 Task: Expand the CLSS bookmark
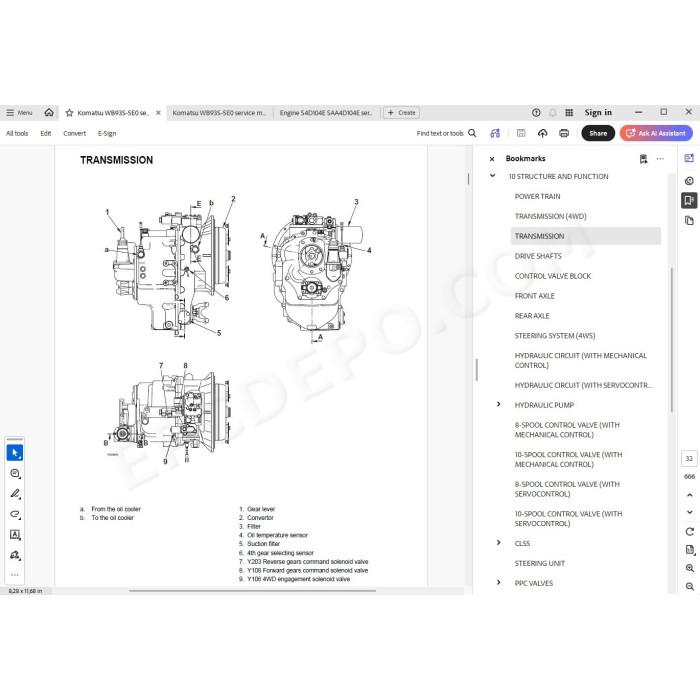coord(499,542)
